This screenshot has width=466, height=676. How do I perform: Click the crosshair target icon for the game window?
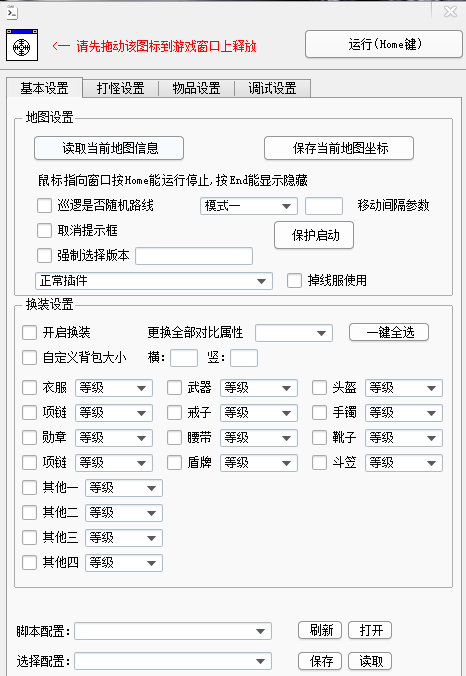pos(22,45)
